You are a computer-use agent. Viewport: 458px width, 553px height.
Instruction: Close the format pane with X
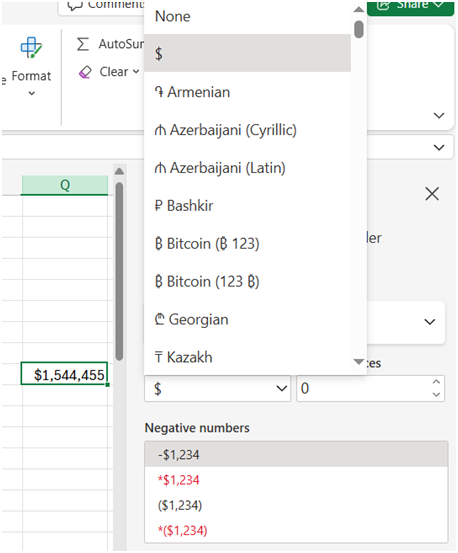[x=432, y=194]
